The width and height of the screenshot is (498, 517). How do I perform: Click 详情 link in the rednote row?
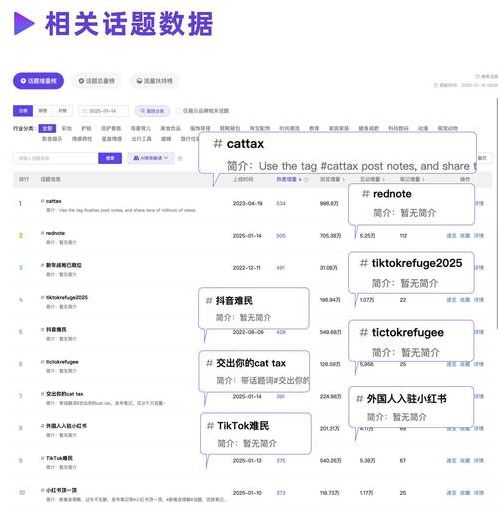click(479, 236)
